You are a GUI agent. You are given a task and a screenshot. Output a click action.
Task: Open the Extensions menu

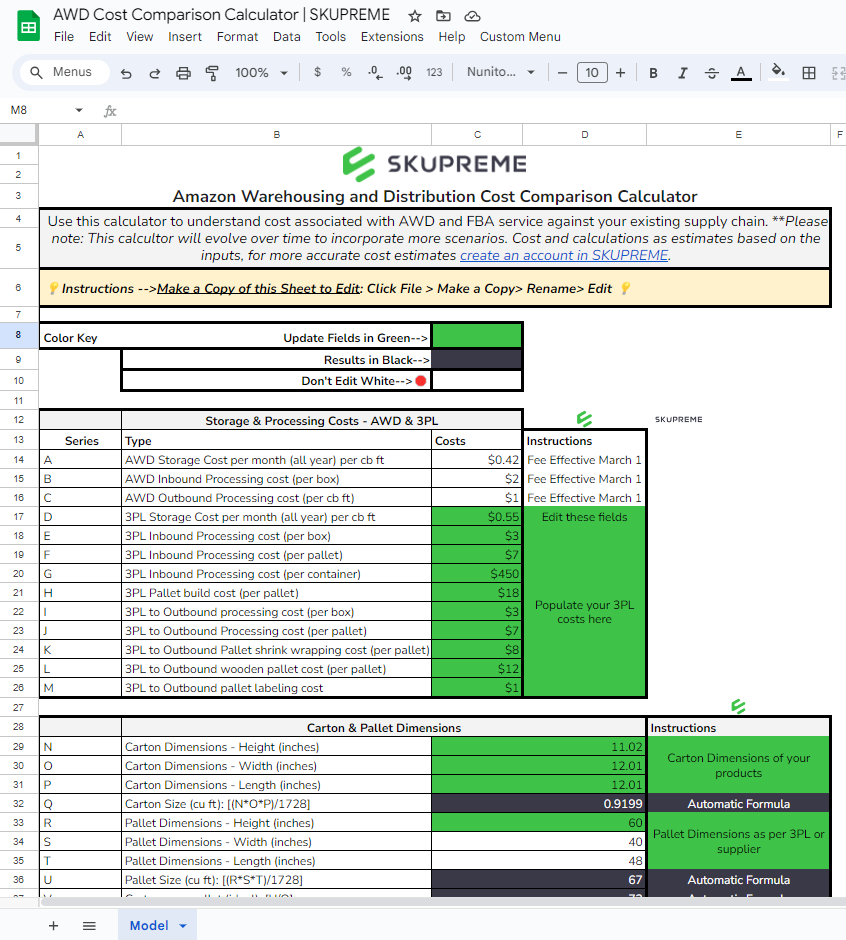point(392,37)
